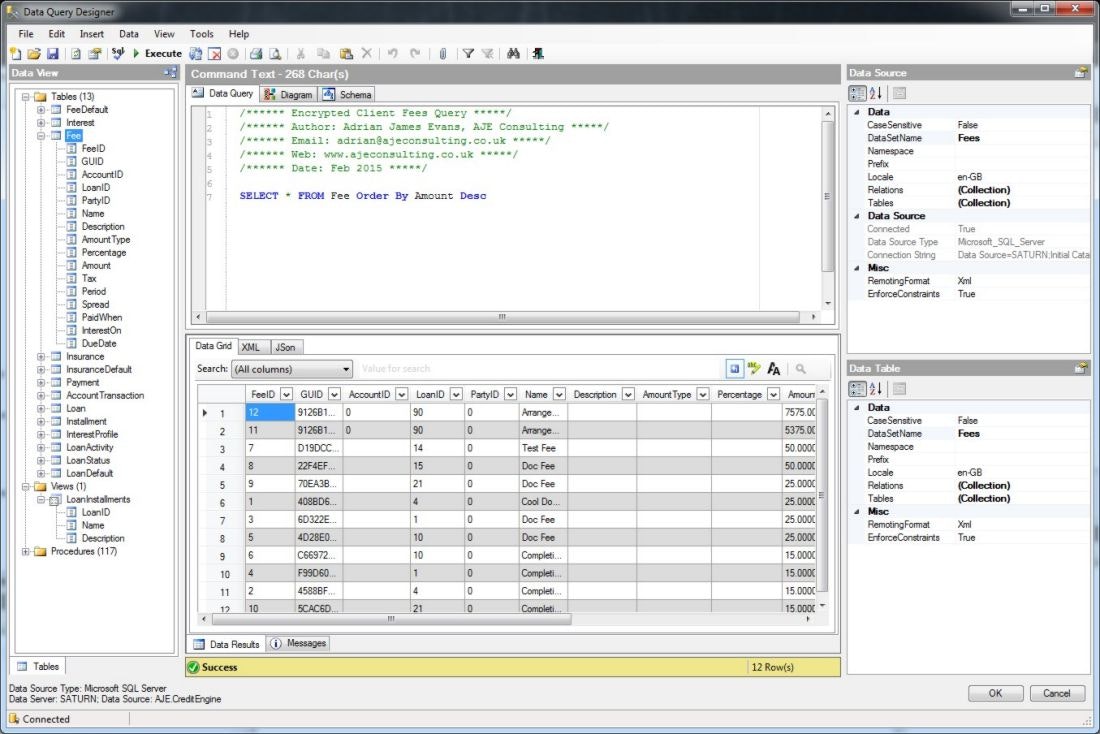Open the Tools menu
The height and width of the screenshot is (734, 1100).
click(x=201, y=33)
